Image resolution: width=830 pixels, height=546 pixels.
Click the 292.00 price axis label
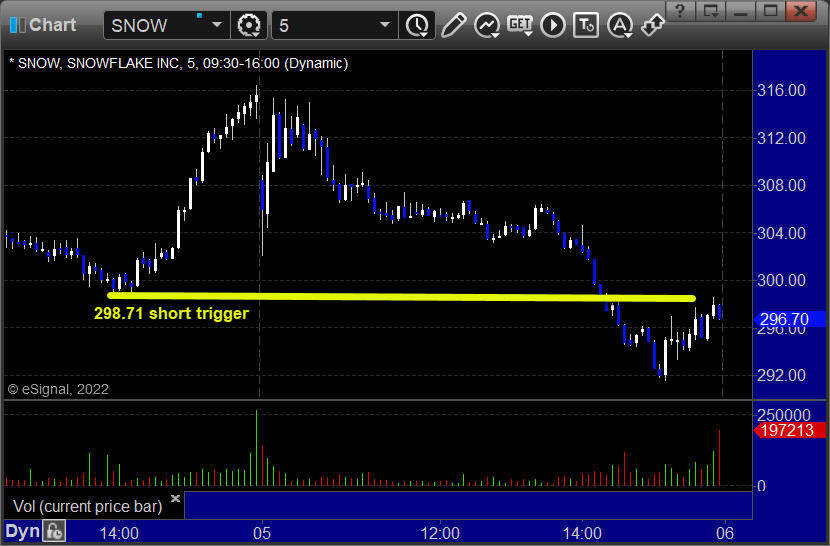(x=781, y=375)
